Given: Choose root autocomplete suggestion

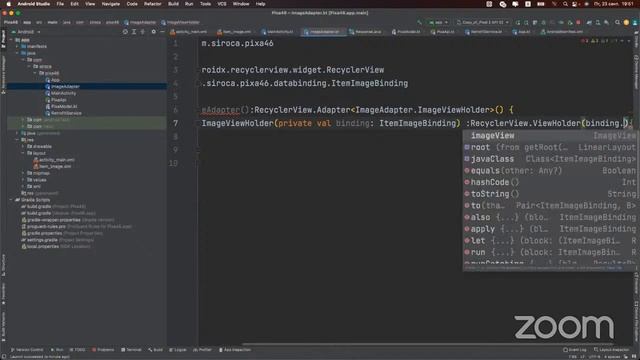Looking at the screenshot, I should pos(549,147).
